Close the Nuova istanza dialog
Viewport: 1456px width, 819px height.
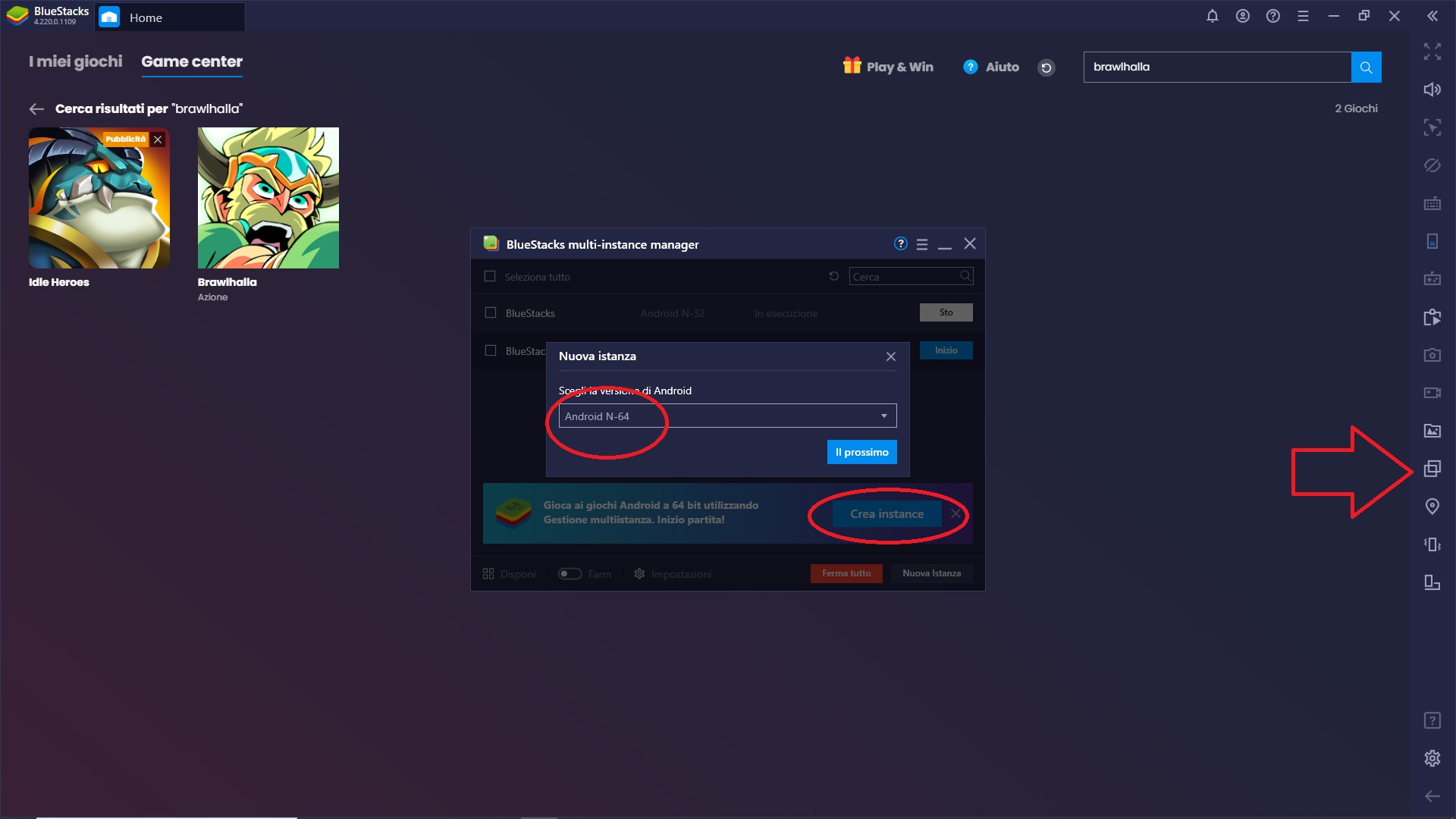[x=891, y=356]
